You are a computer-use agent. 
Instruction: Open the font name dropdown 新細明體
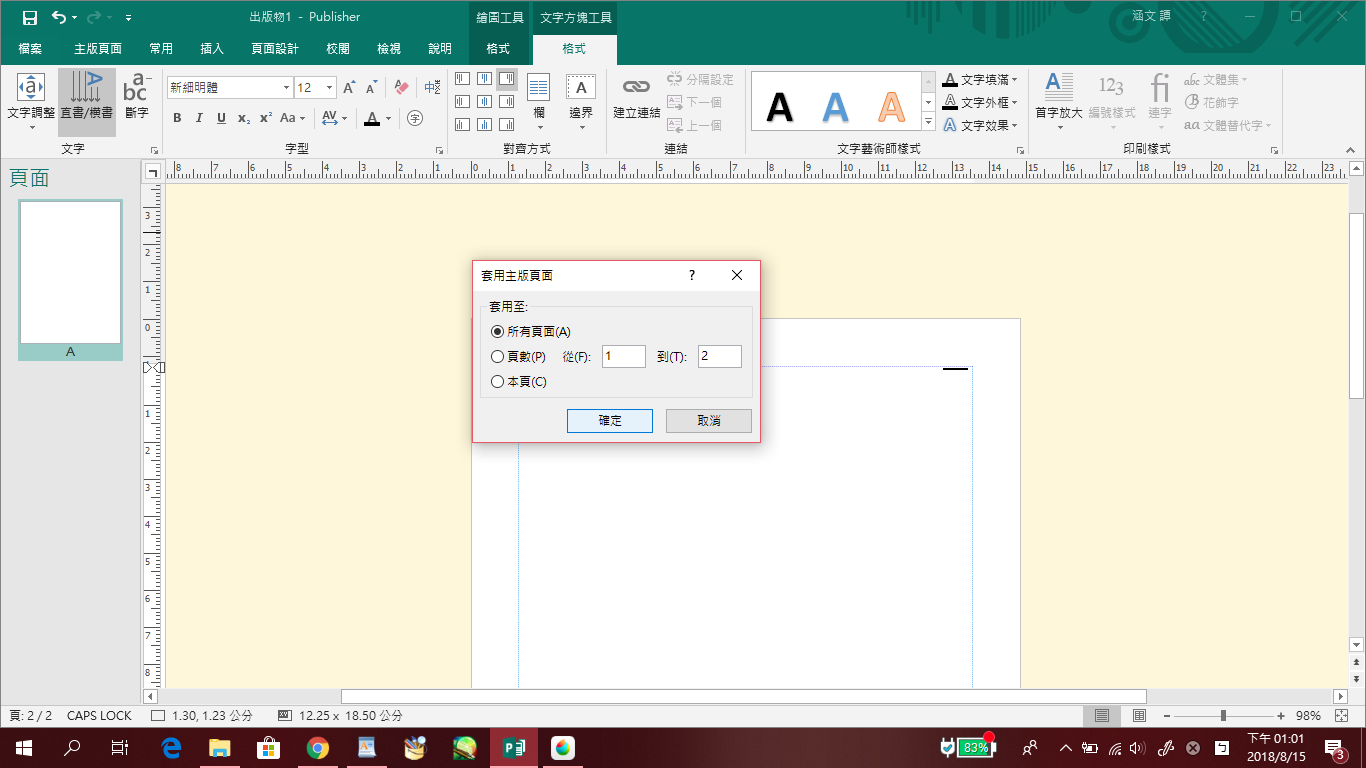pyautogui.click(x=286, y=88)
